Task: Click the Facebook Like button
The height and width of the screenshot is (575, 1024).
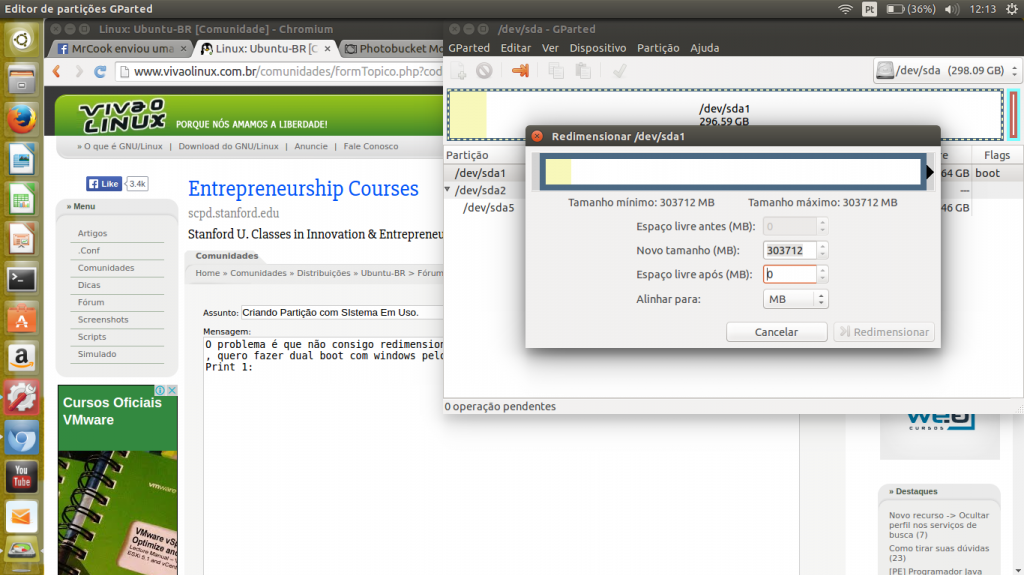Action: point(103,184)
